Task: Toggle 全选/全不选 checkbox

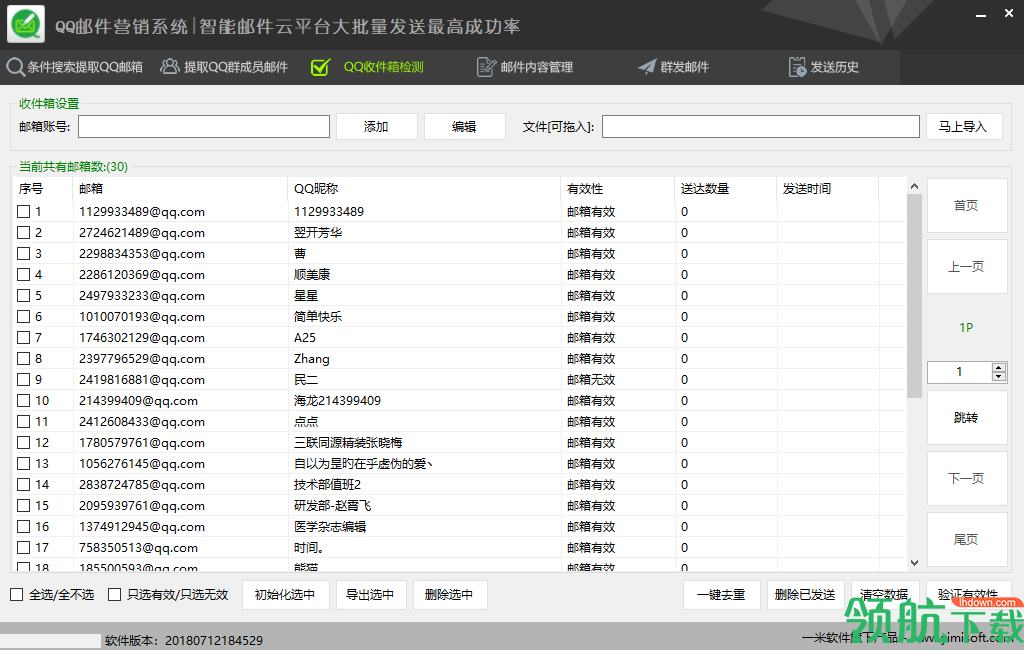Action: tap(16, 594)
